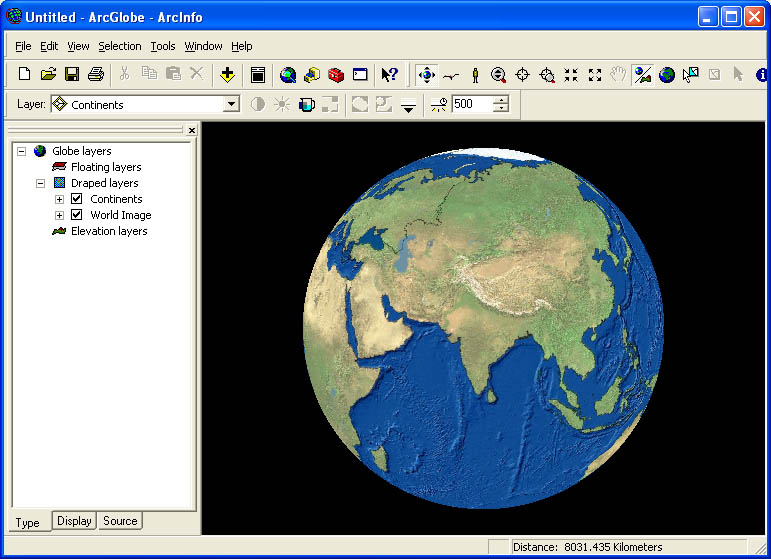This screenshot has height=559, width=771.
Task: Click the New document icon
Action: tap(25, 74)
